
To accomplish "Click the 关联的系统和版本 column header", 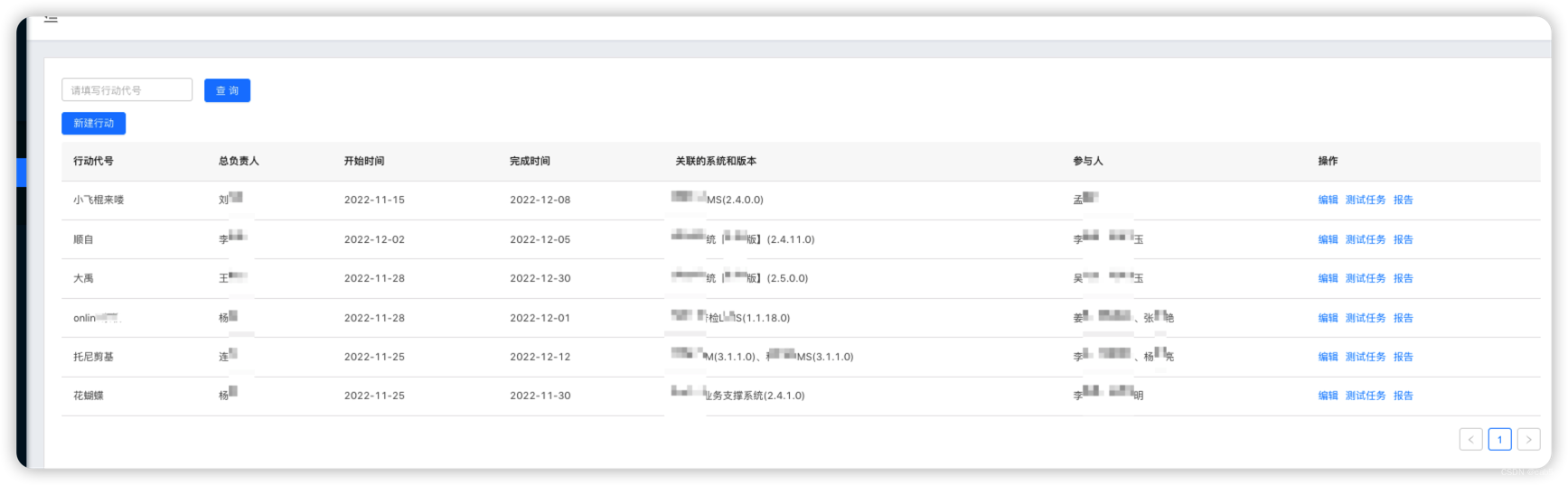I will click(x=716, y=161).
